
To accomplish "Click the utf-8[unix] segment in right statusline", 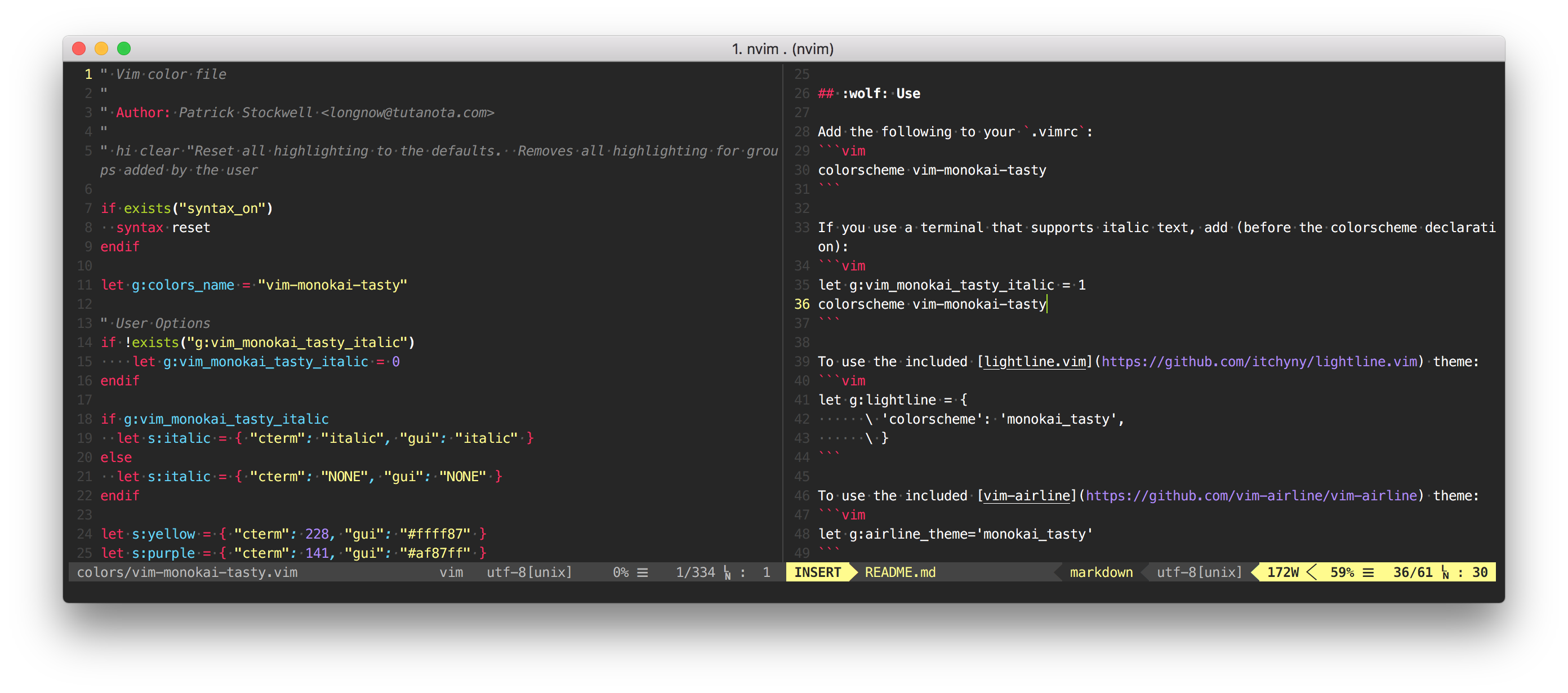I will click(1199, 572).
